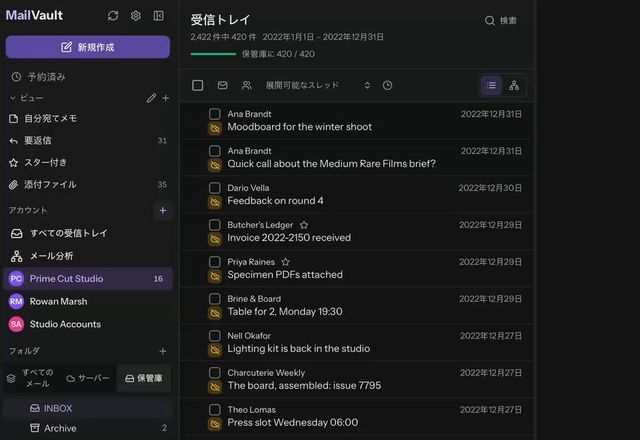Click vault icon on Lighting kit message
640x440 pixels.
pyautogui.click(x=215, y=350)
